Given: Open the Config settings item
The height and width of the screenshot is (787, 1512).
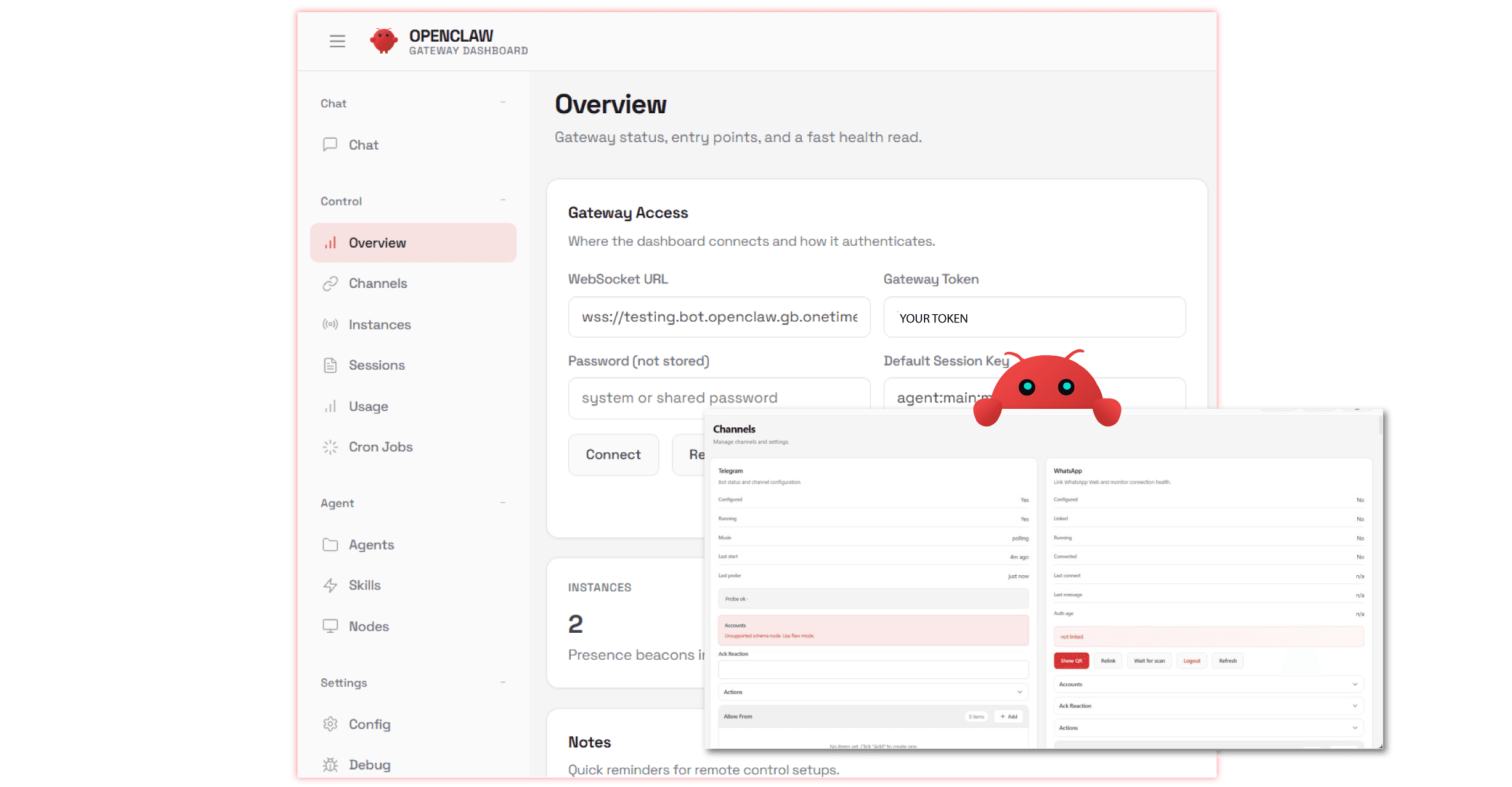Looking at the screenshot, I should click(369, 724).
